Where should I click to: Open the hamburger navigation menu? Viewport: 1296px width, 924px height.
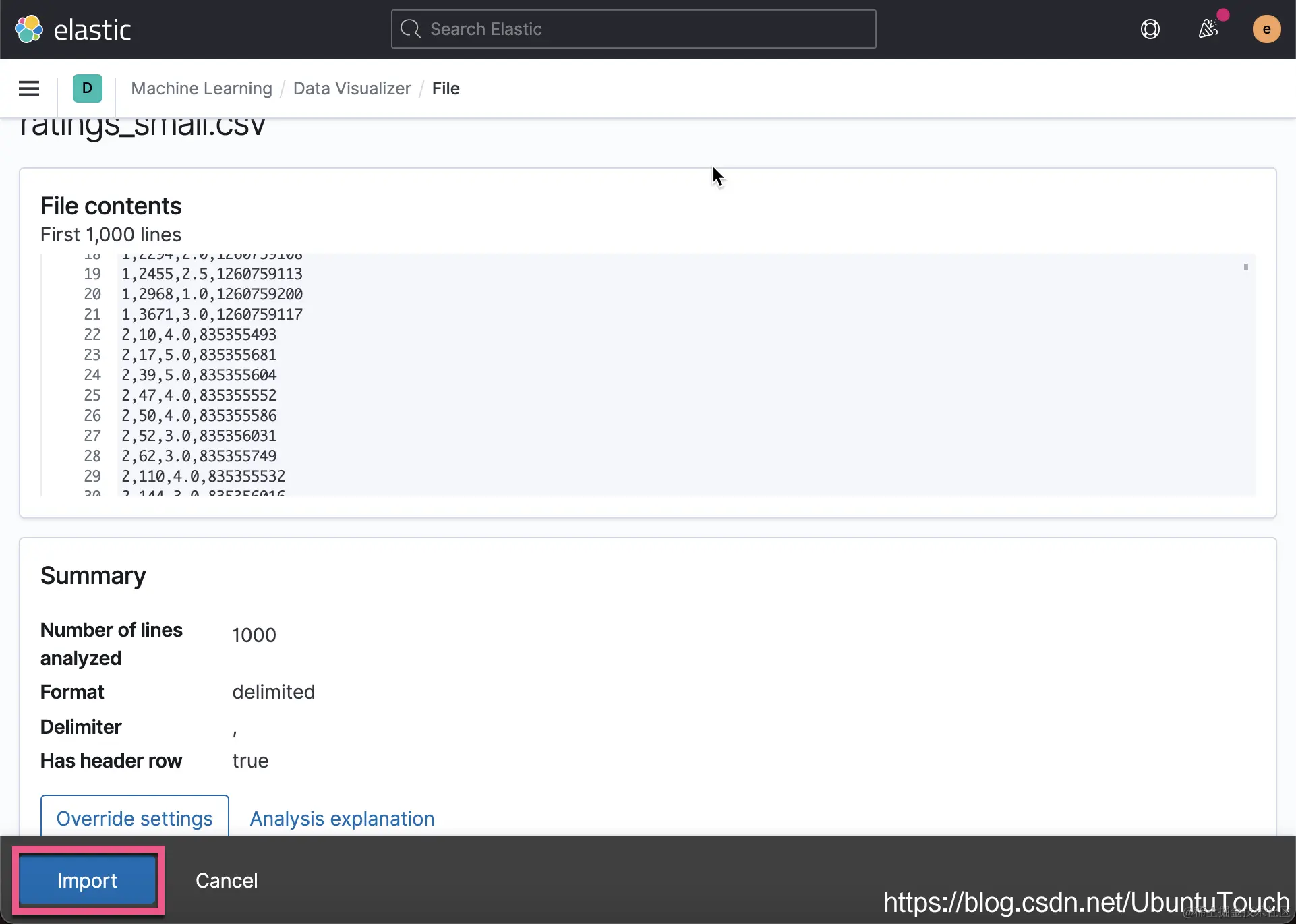29,88
